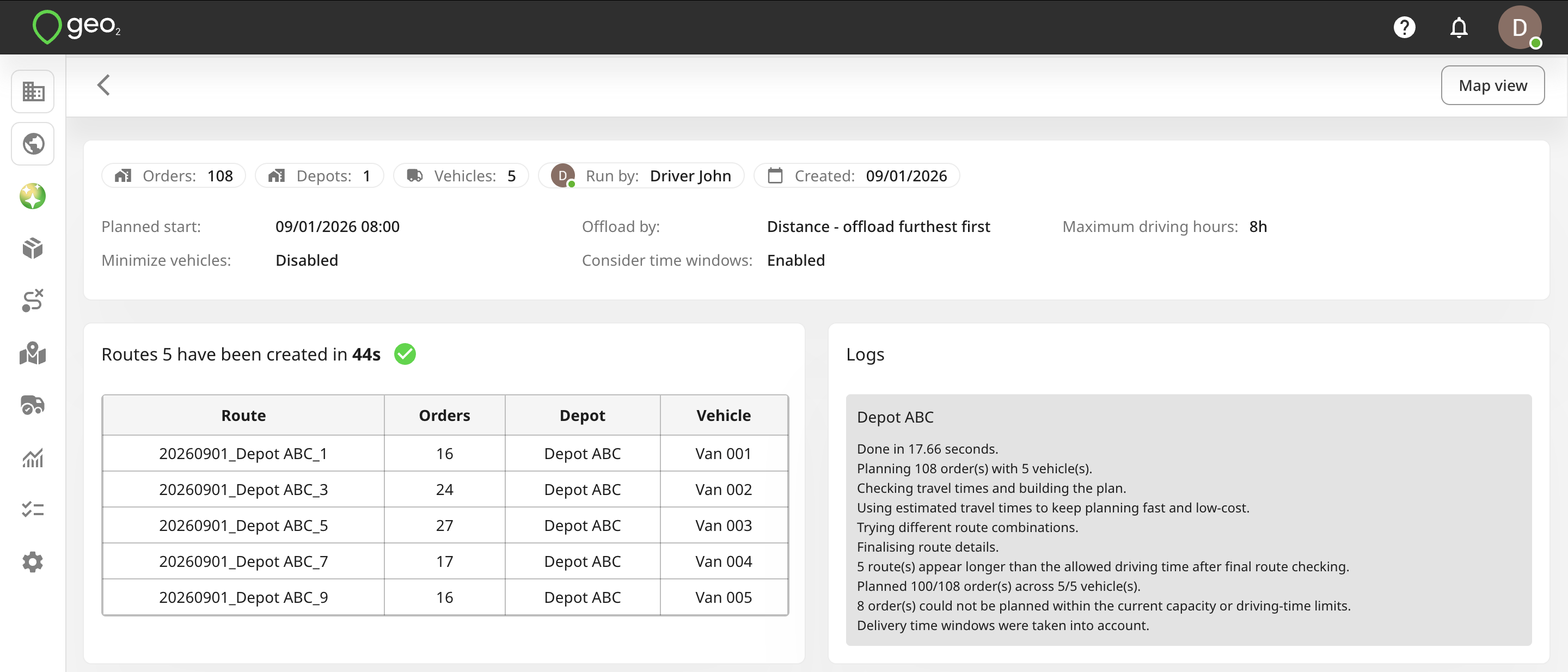Image resolution: width=1568 pixels, height=672 pixels.
Task: Open the building grid sidebar icon
Action: [x=33, y=92]
